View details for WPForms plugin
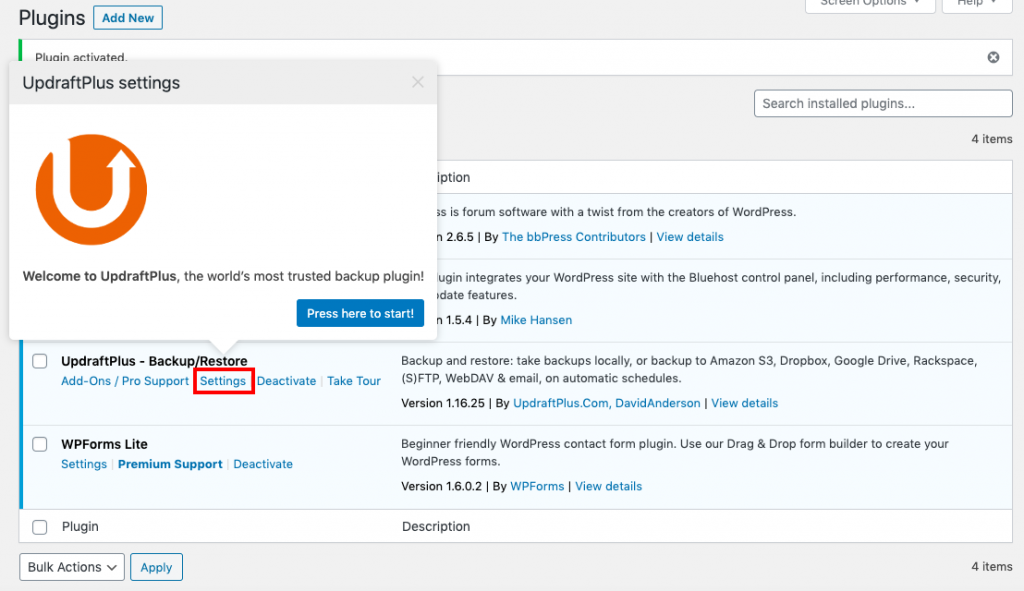This screenshot has width=1024, height=591. pyautogui.click(x=608, y=486)
